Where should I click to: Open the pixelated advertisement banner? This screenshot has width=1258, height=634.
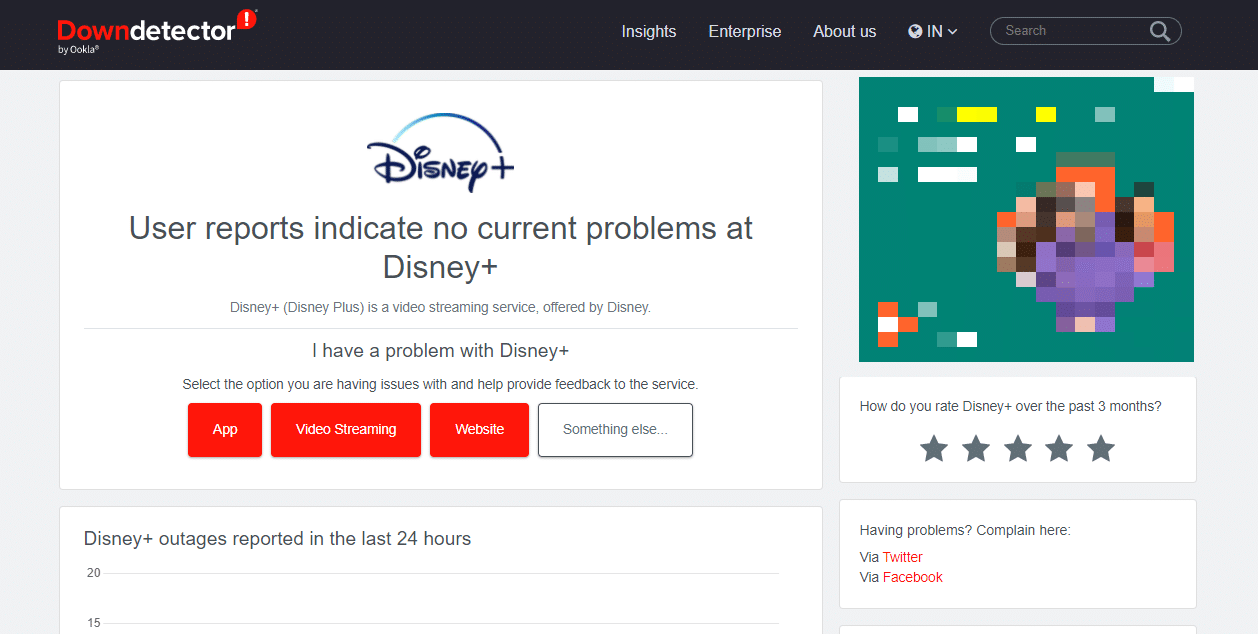click(1026, 219)
